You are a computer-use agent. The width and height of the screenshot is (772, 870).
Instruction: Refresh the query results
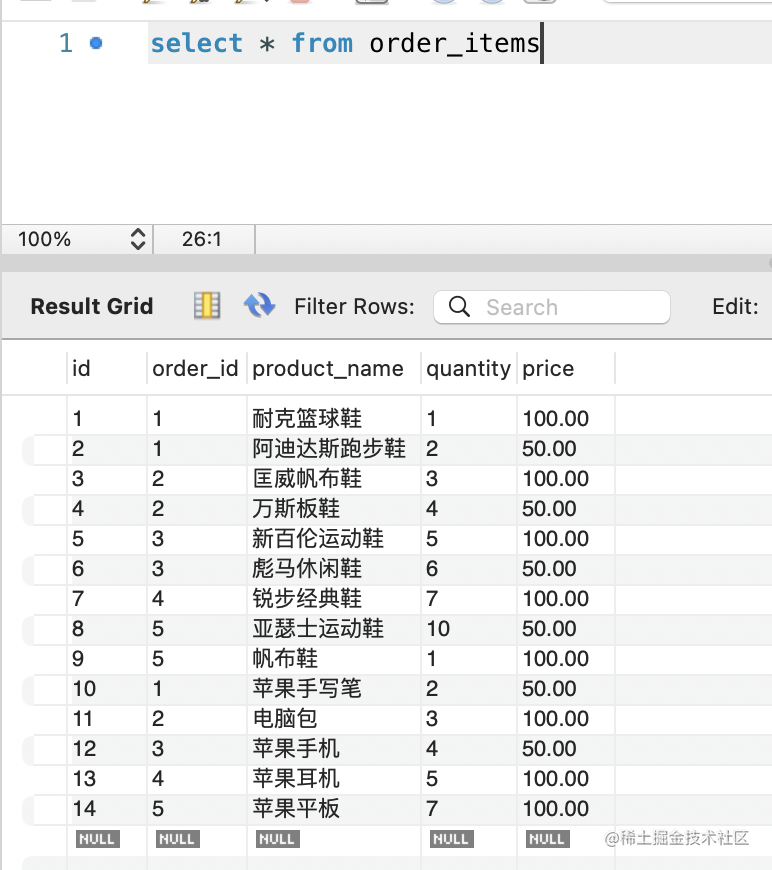point(259,306)
